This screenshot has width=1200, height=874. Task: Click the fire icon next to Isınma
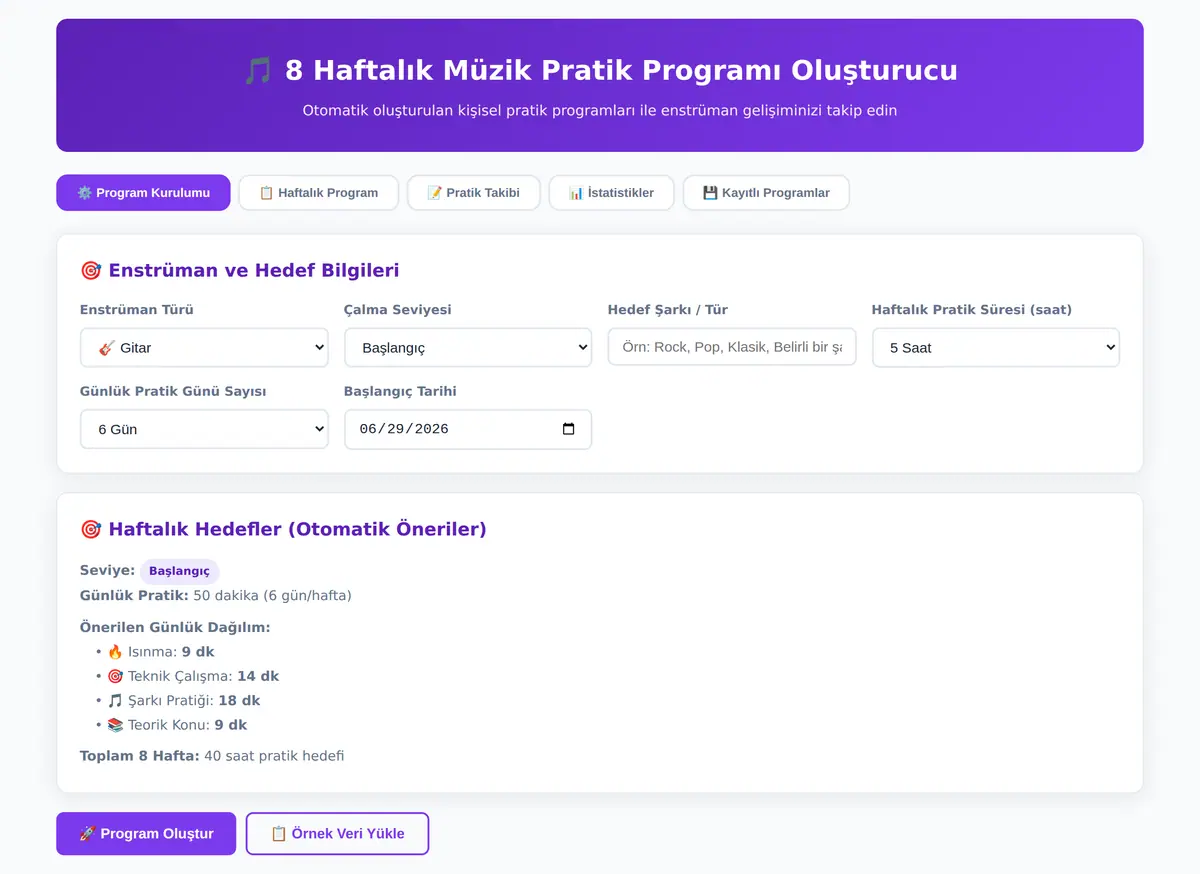pos(115,652)
